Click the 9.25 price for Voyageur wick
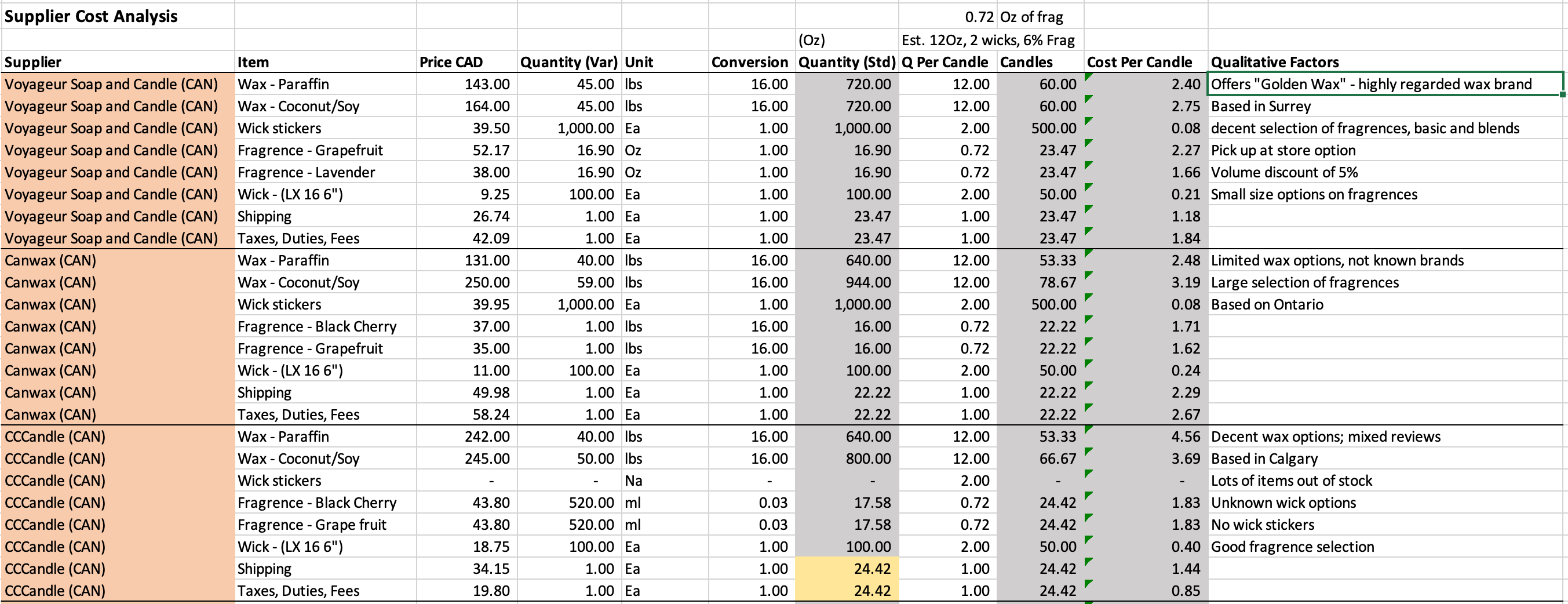Screen dimensions: 1568x604 (467, 194)
